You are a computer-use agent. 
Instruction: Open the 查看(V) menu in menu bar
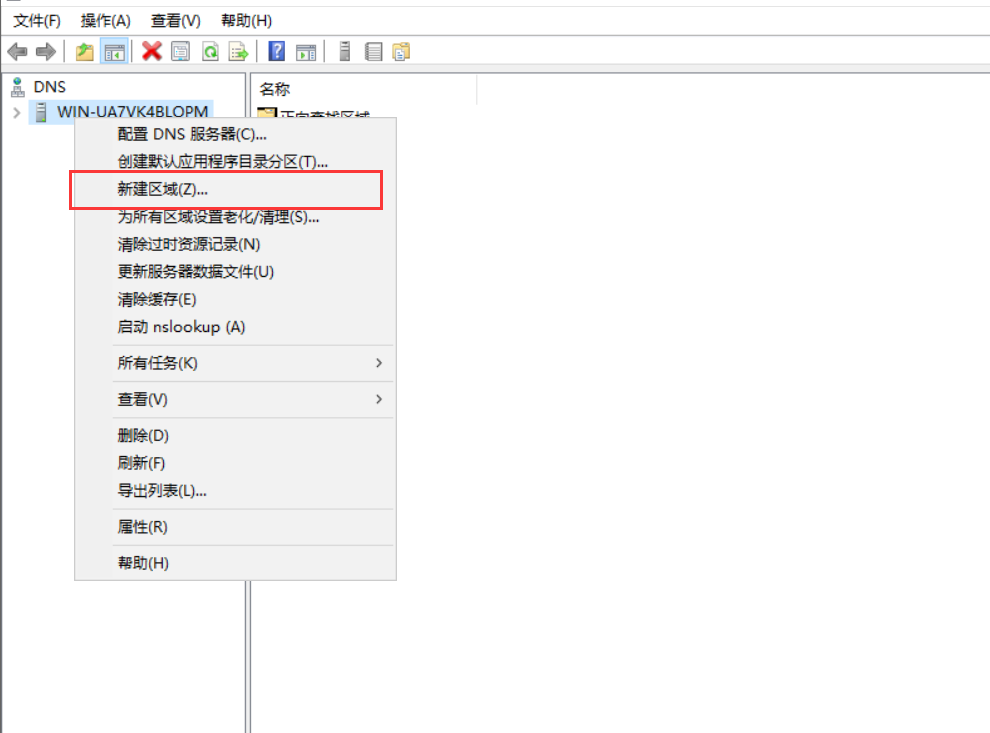tap(176, 21)
